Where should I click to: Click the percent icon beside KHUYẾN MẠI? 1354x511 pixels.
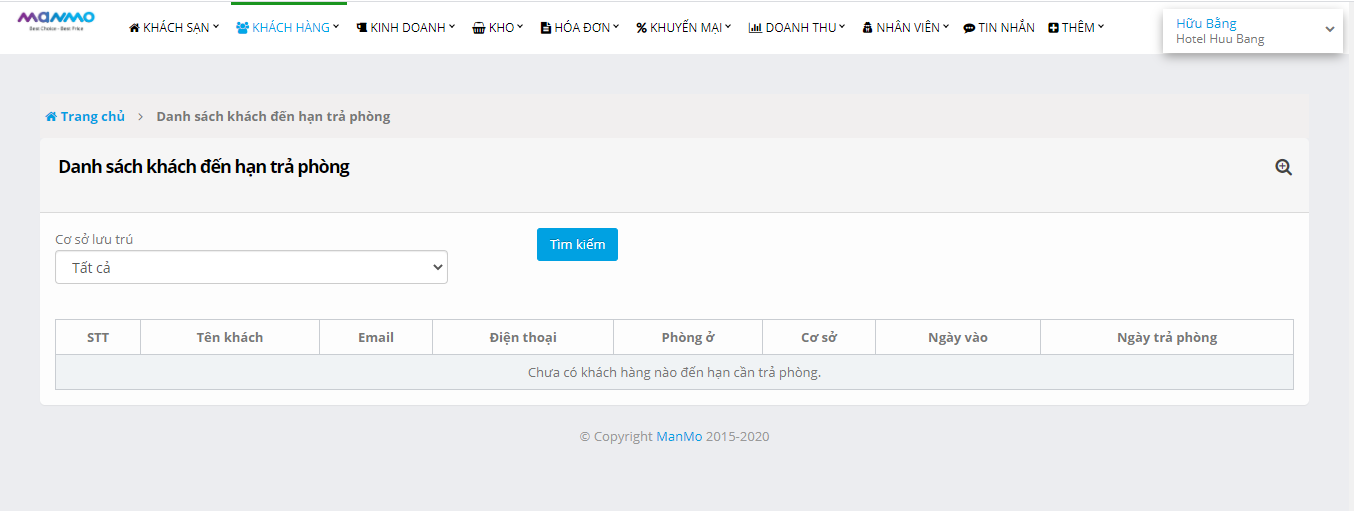click(641, 28)
